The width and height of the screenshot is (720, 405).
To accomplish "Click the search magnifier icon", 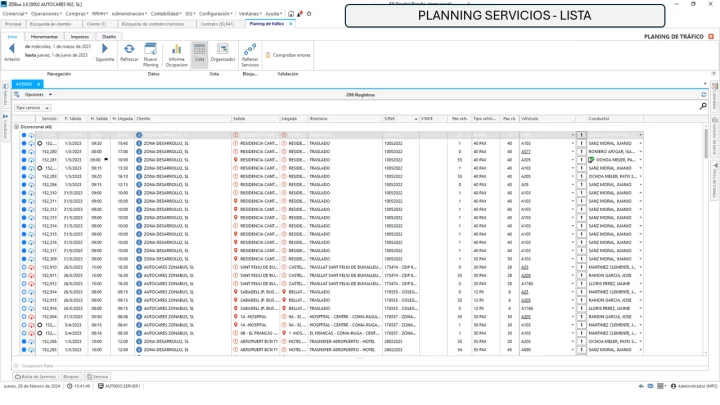I will [x=703, y=105].
